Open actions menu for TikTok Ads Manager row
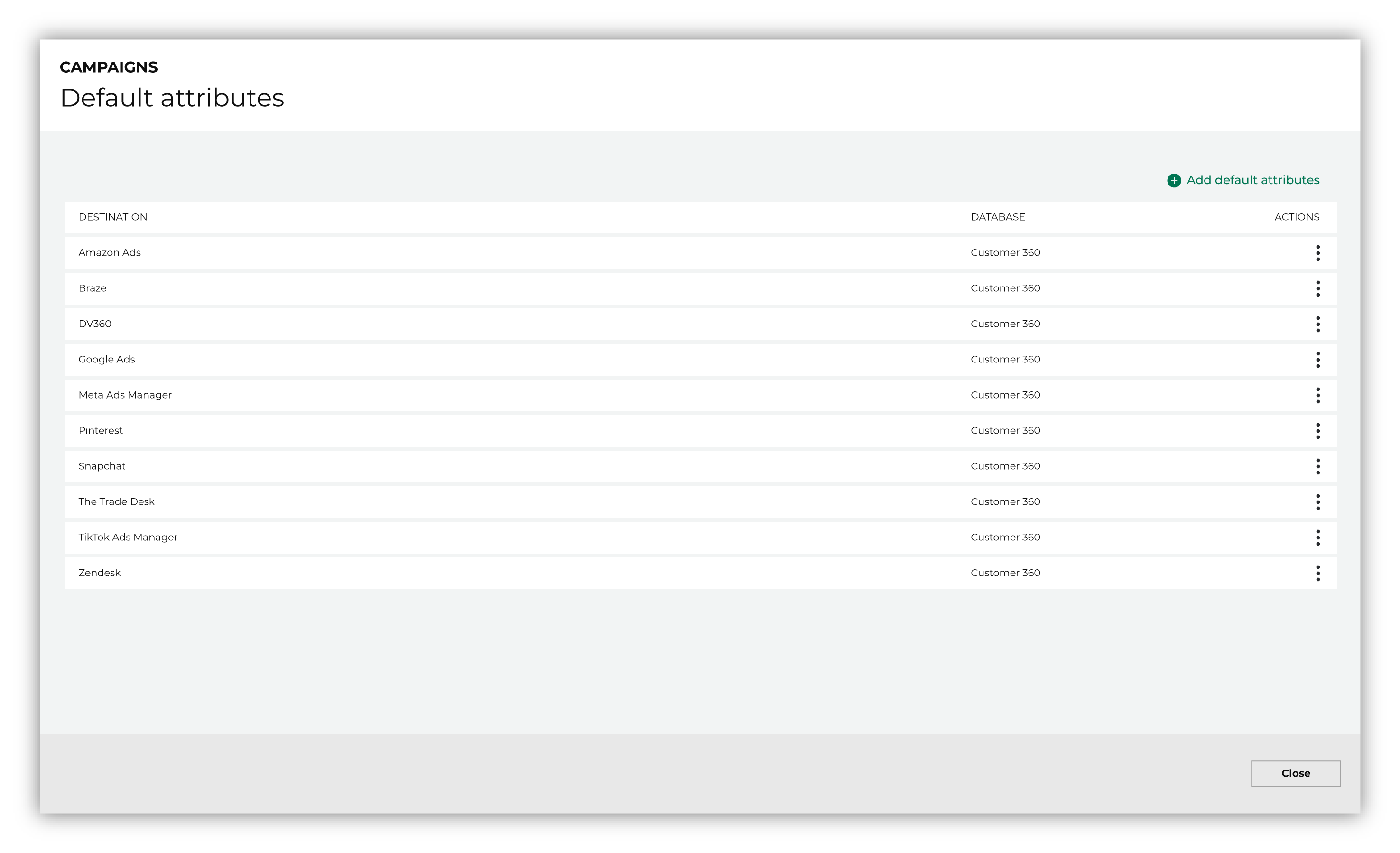The height and width of the screenshot is (853, 1400). coord(1317,538)
